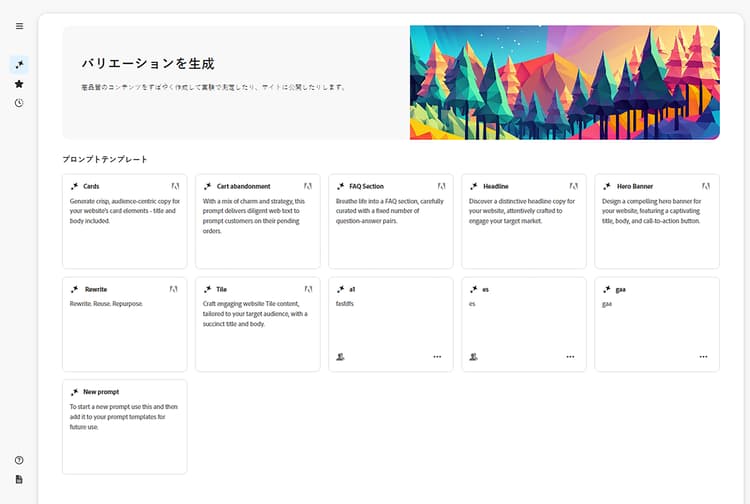Click the Adobe logo on Cards card
This screenshot has height=504, width=750.
pos(175,186)
